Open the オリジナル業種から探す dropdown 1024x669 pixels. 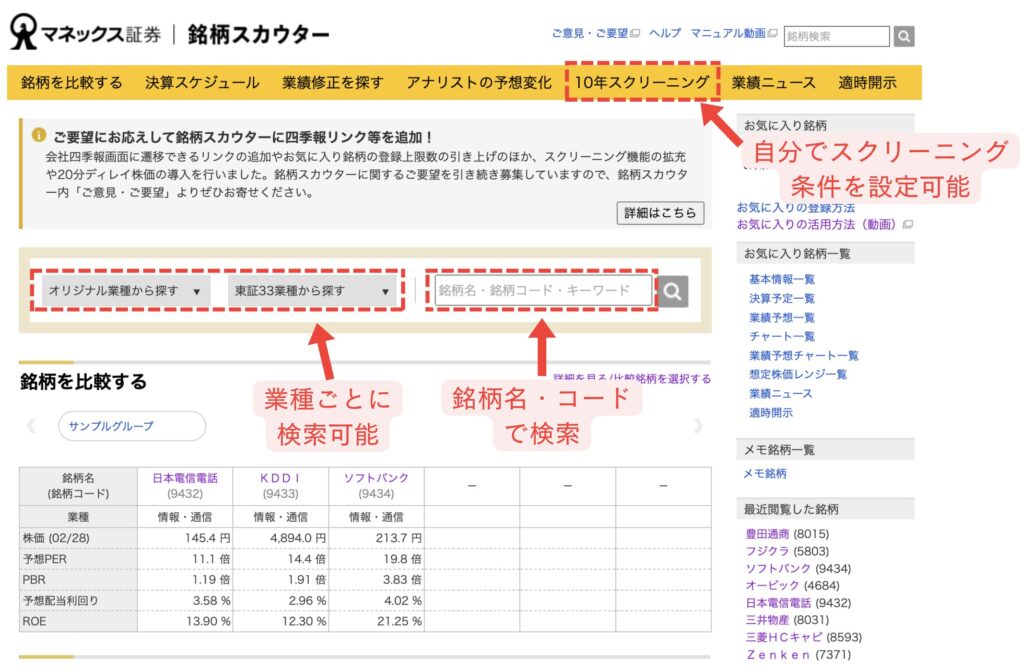(125, 291)
